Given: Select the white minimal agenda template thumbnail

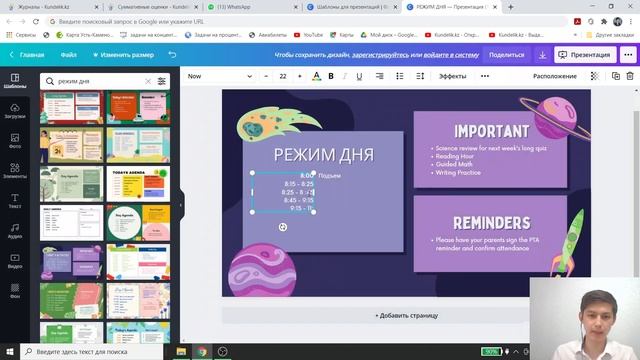Looking at the screenshot, I should (x=71, y=223).
